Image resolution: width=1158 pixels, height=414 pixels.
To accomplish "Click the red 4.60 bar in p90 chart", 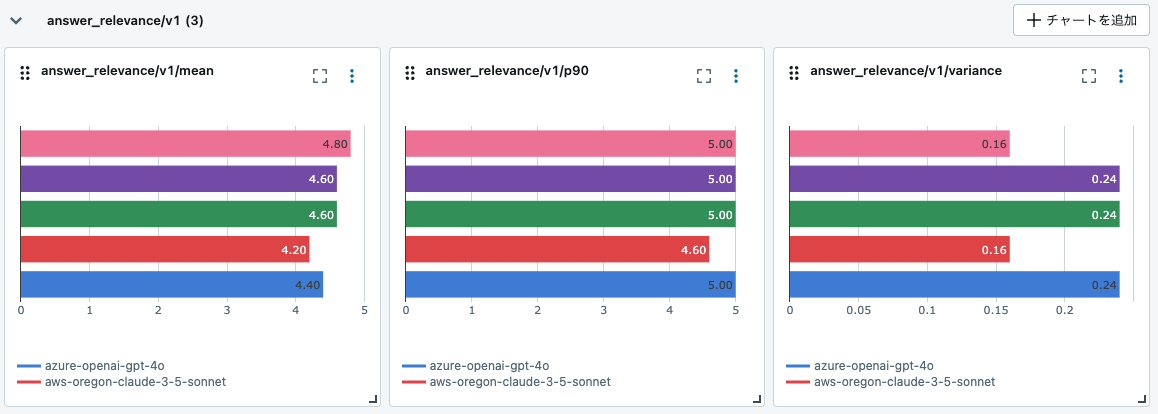I will [x=556, y=249].
